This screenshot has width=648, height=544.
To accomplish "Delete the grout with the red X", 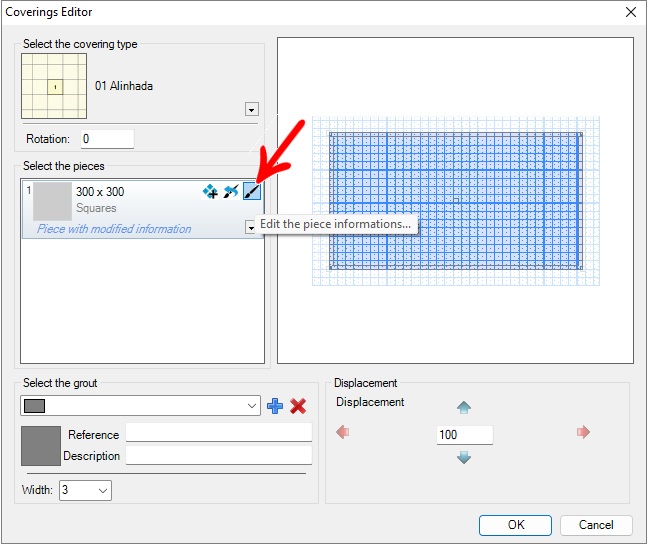I will (298, 406).
